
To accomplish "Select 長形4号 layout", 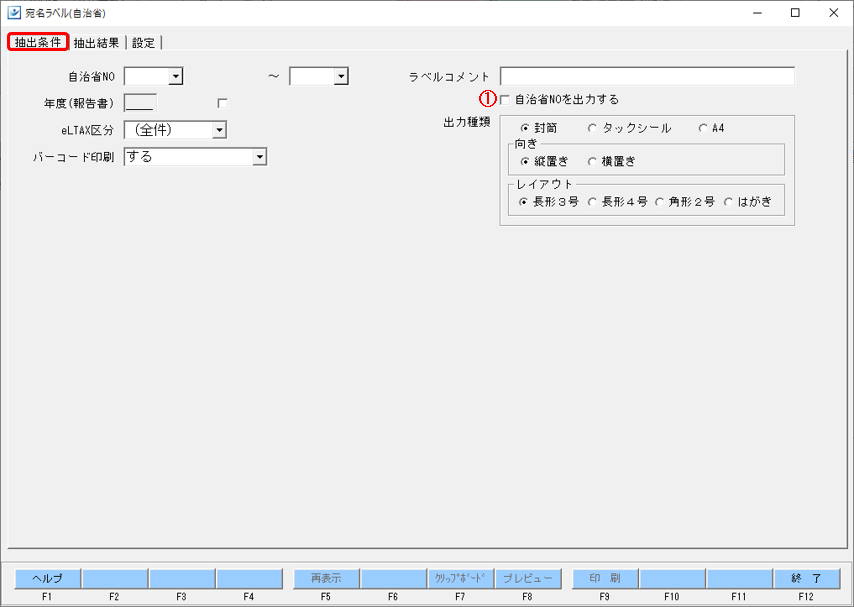I will click(592, 202).
